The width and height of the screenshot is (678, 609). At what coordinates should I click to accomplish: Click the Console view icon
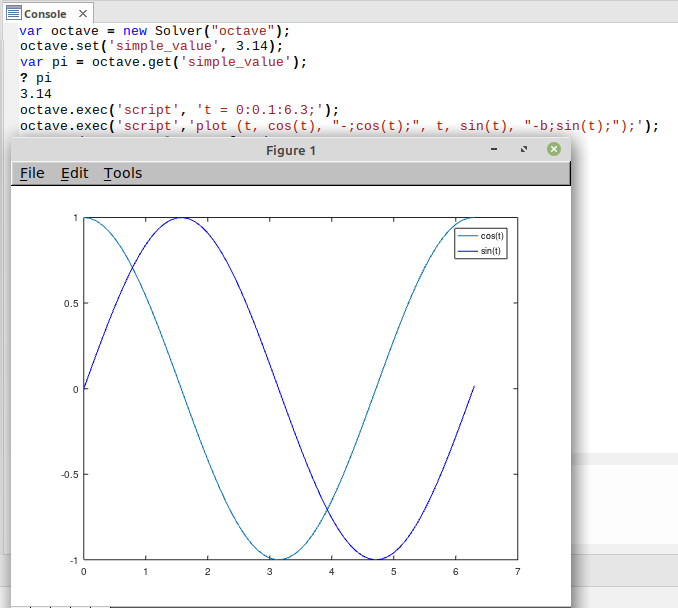pyautogui.click(x=13, y=13)
